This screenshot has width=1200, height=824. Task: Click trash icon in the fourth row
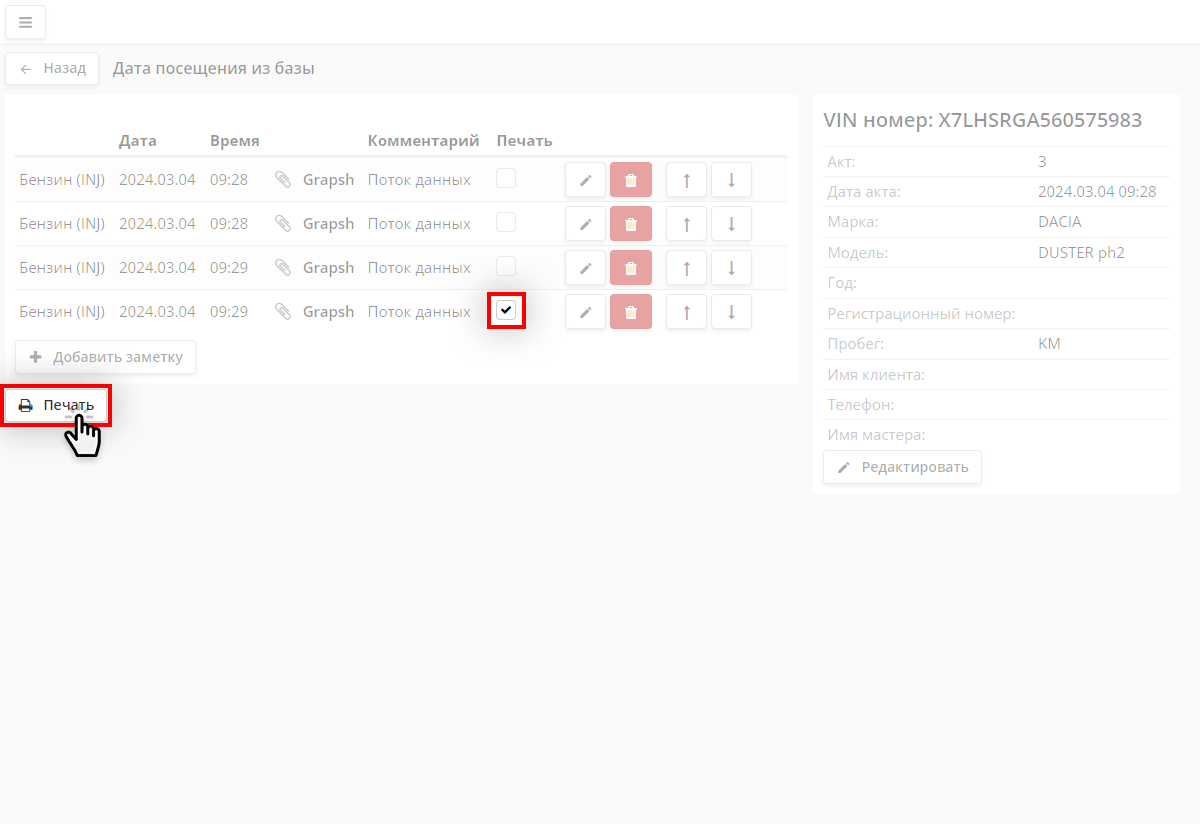pos(630,312)
